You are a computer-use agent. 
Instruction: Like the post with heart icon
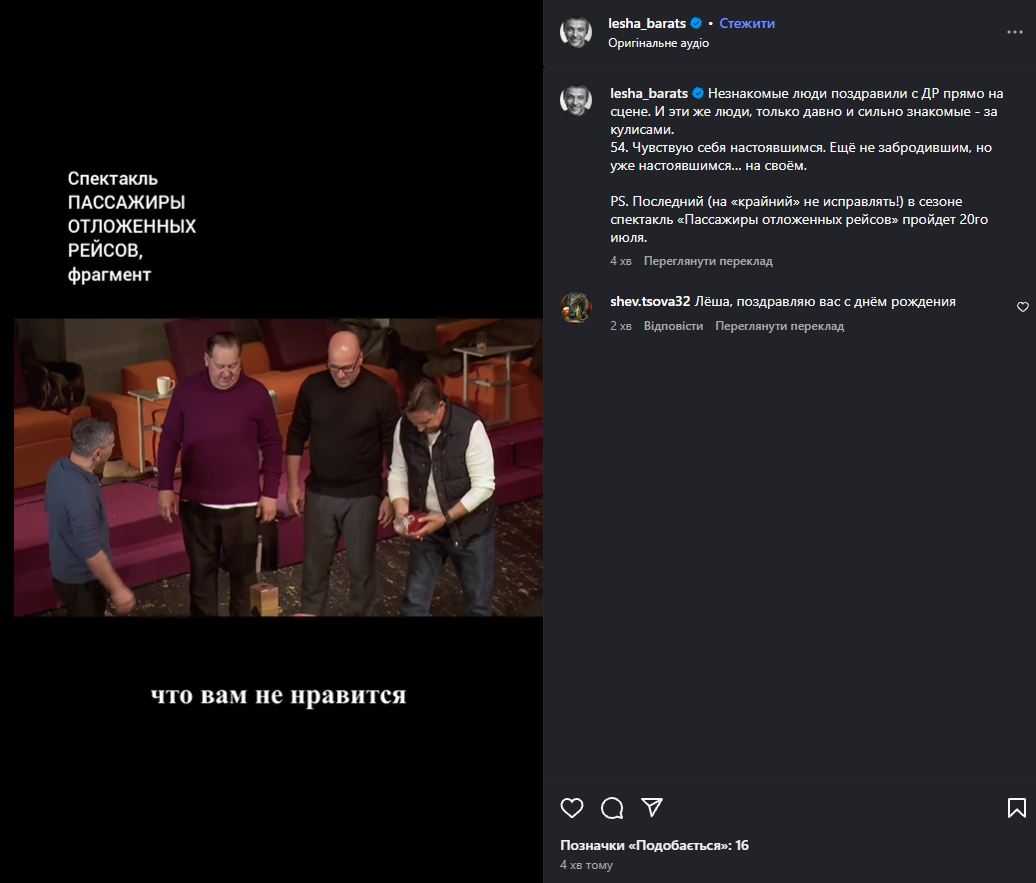572,807
